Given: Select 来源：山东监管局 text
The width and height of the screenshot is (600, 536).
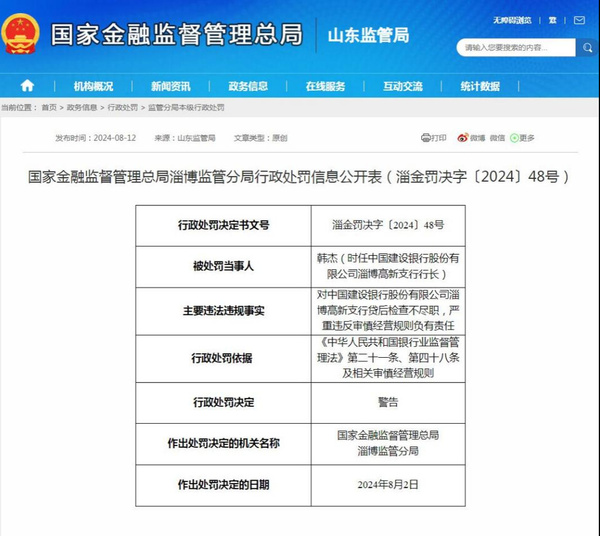Looking at the screenshot, I should tap(185, 138).
